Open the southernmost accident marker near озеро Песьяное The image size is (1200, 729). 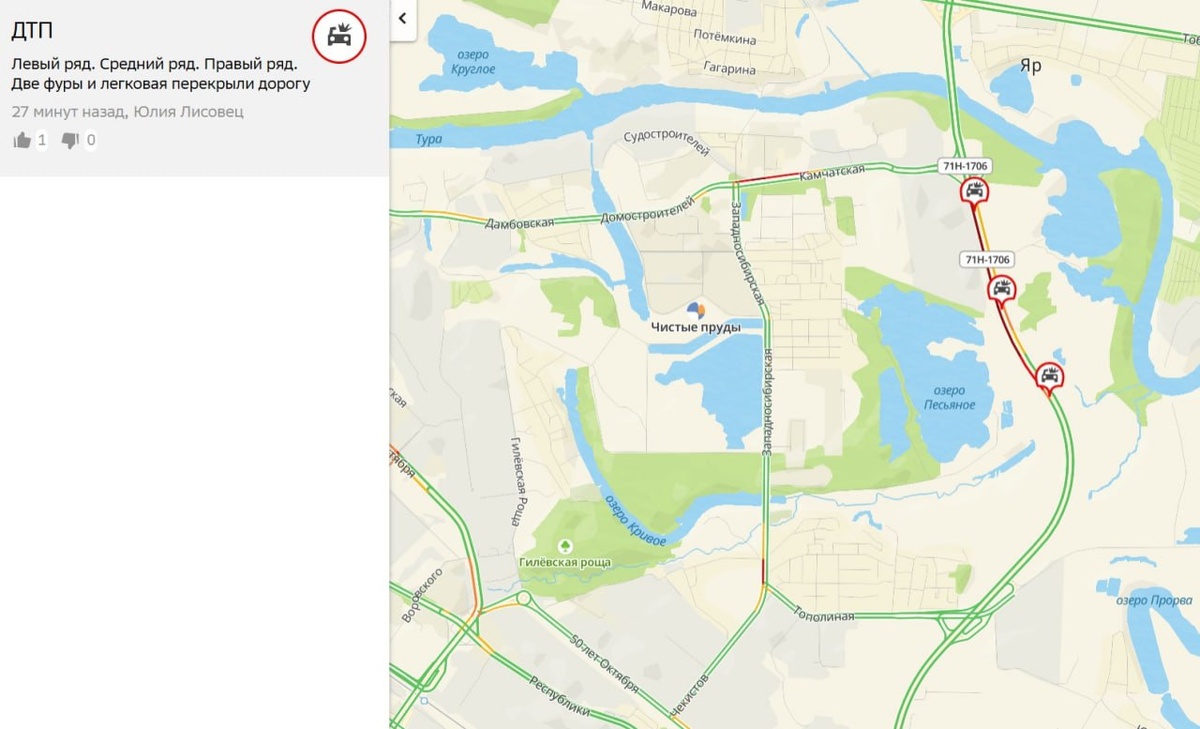[x=1049, y=377]
